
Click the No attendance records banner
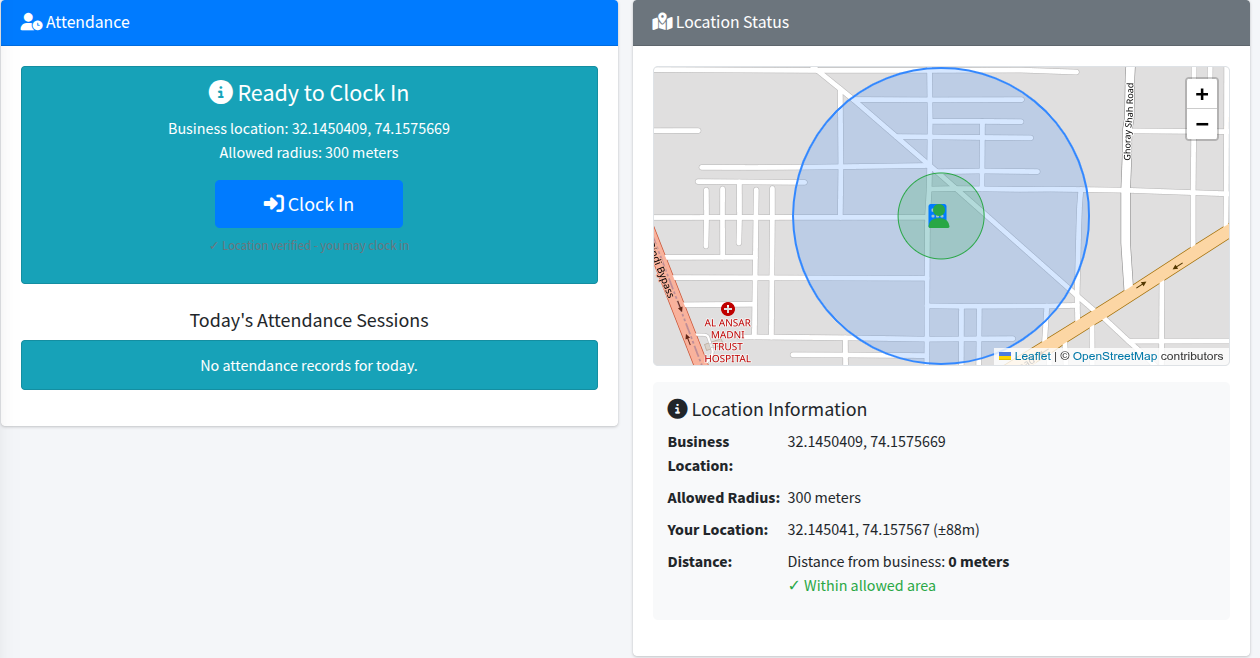308,365
